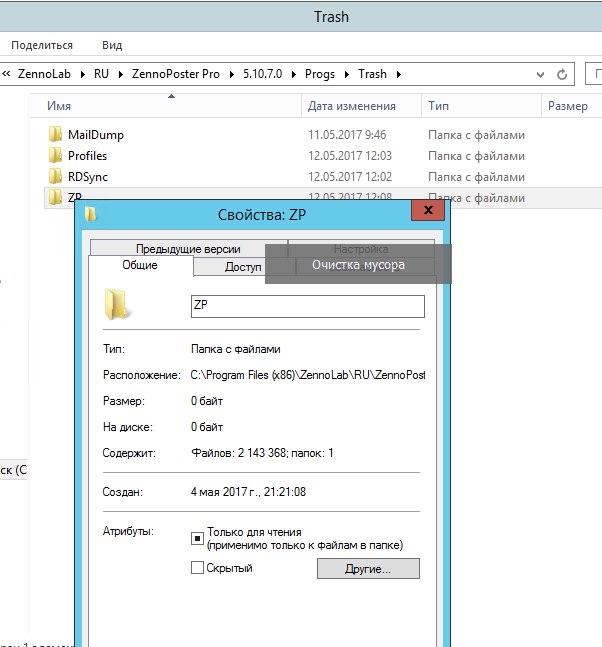Go to ZennoLab in breadcrumb path

coord(44,74)
